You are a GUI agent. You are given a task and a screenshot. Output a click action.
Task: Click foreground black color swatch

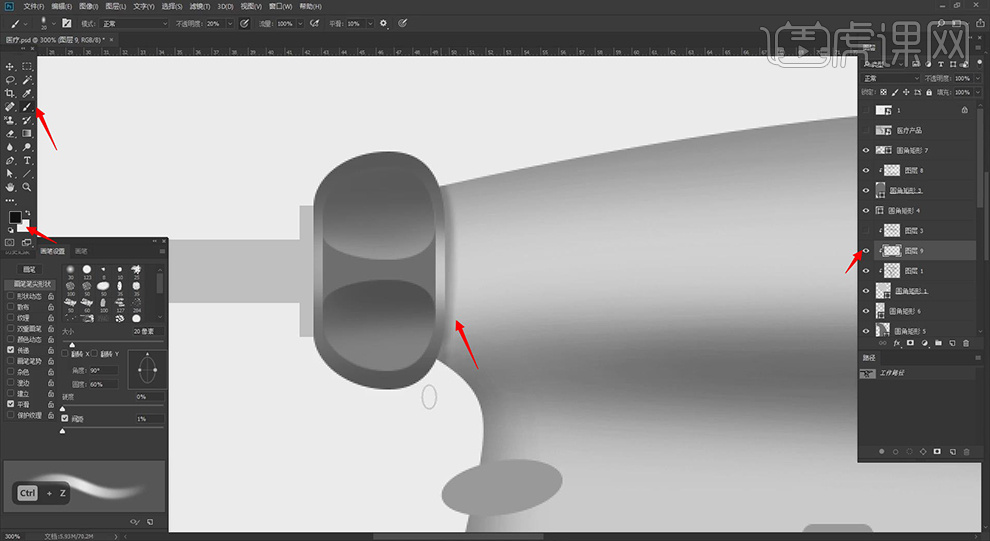(x=15, y=218)
